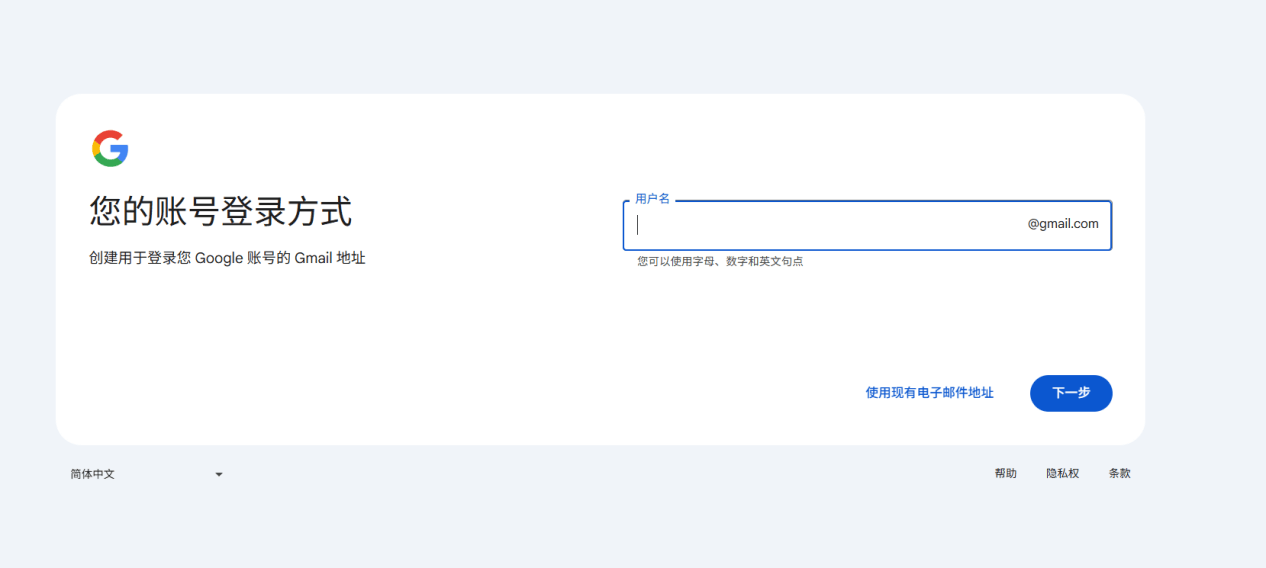Viewport: 1266px width, 568px height.
Task: Open the 条款 terms link
Action: 1119,474
